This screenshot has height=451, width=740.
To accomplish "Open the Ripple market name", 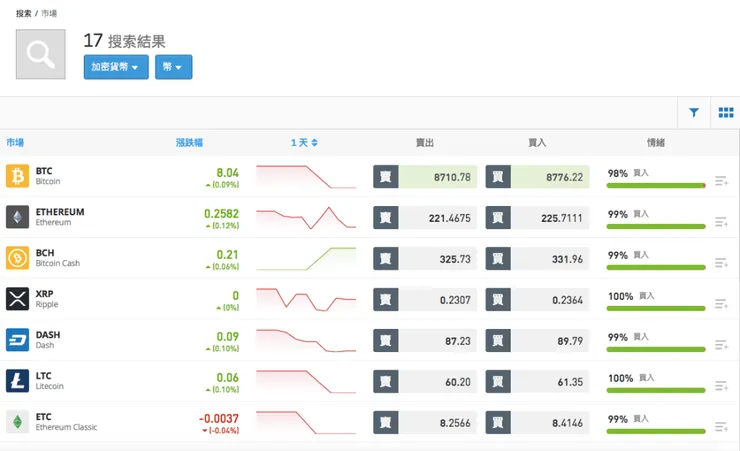I will pos(47,304).
